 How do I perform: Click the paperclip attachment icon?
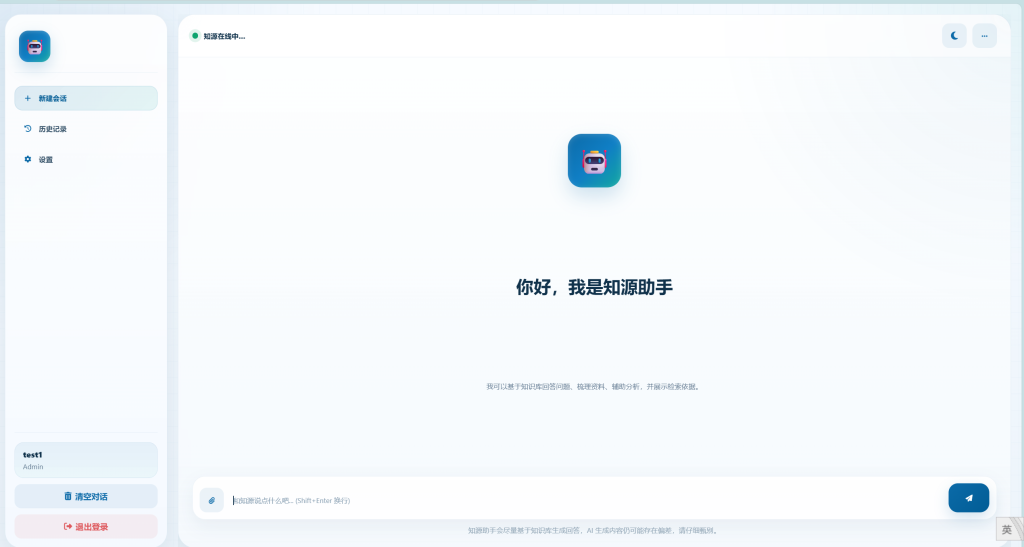click(x=212, y=500)
